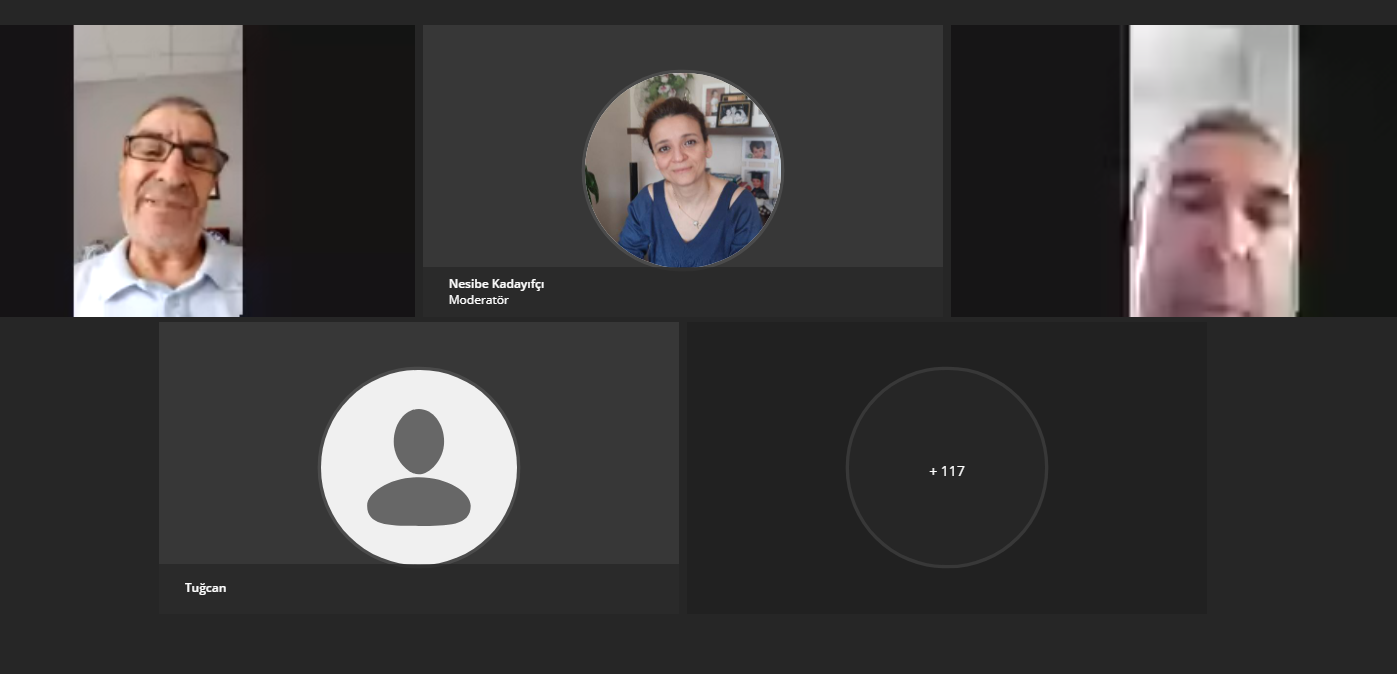1397x674 pixels.
Task: Click black area beside the glasses man's video
Action: [x=330, y=170]
